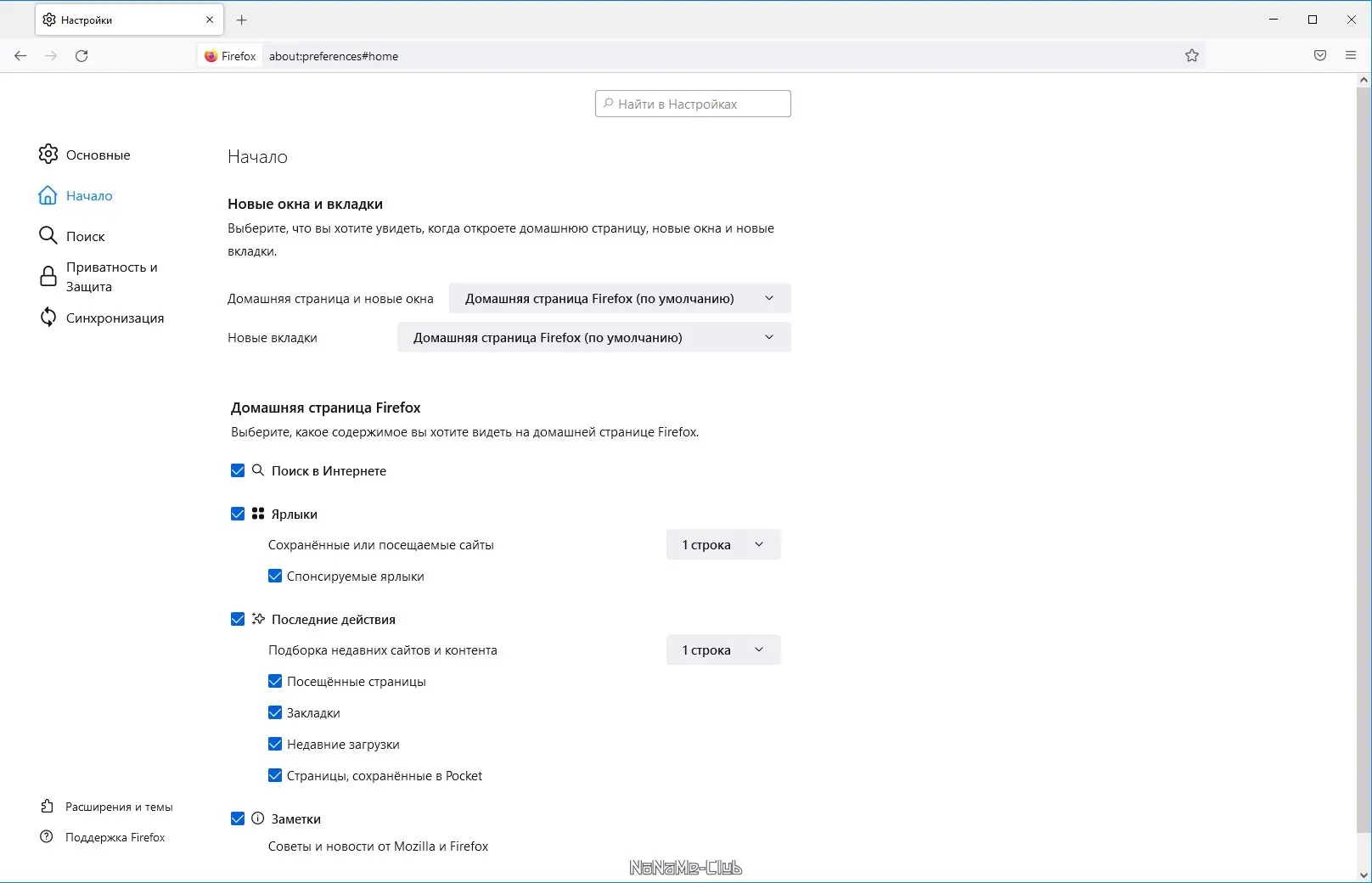This screenshot has height=883, width=1372.
Task: Click the Найти в Настройках search field
Action: click(x=693, y=104)
